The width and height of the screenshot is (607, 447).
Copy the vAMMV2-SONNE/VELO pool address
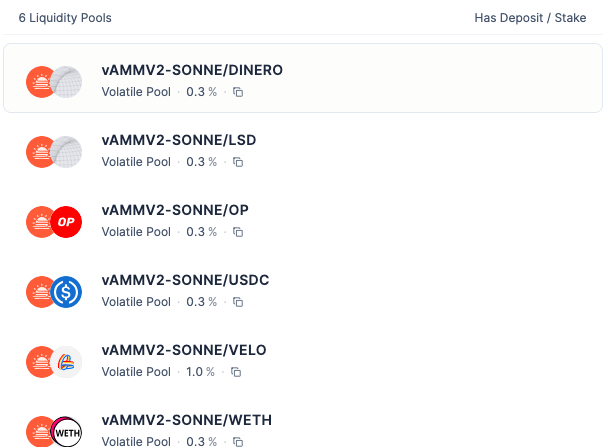click(236, 372)
